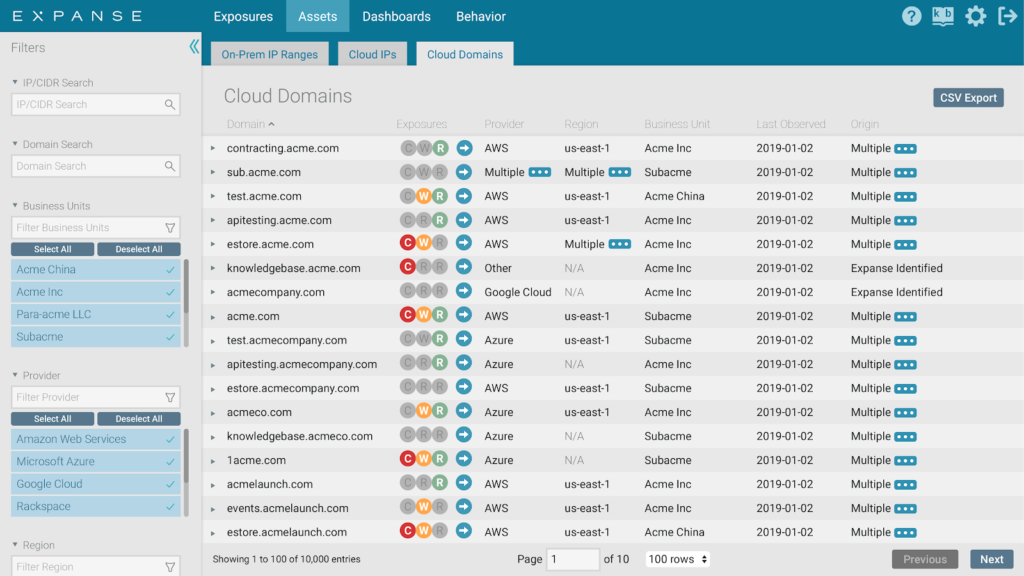Expand the contracting.acme.com row
1024x576 pixels.
click(x=213, y=148)
